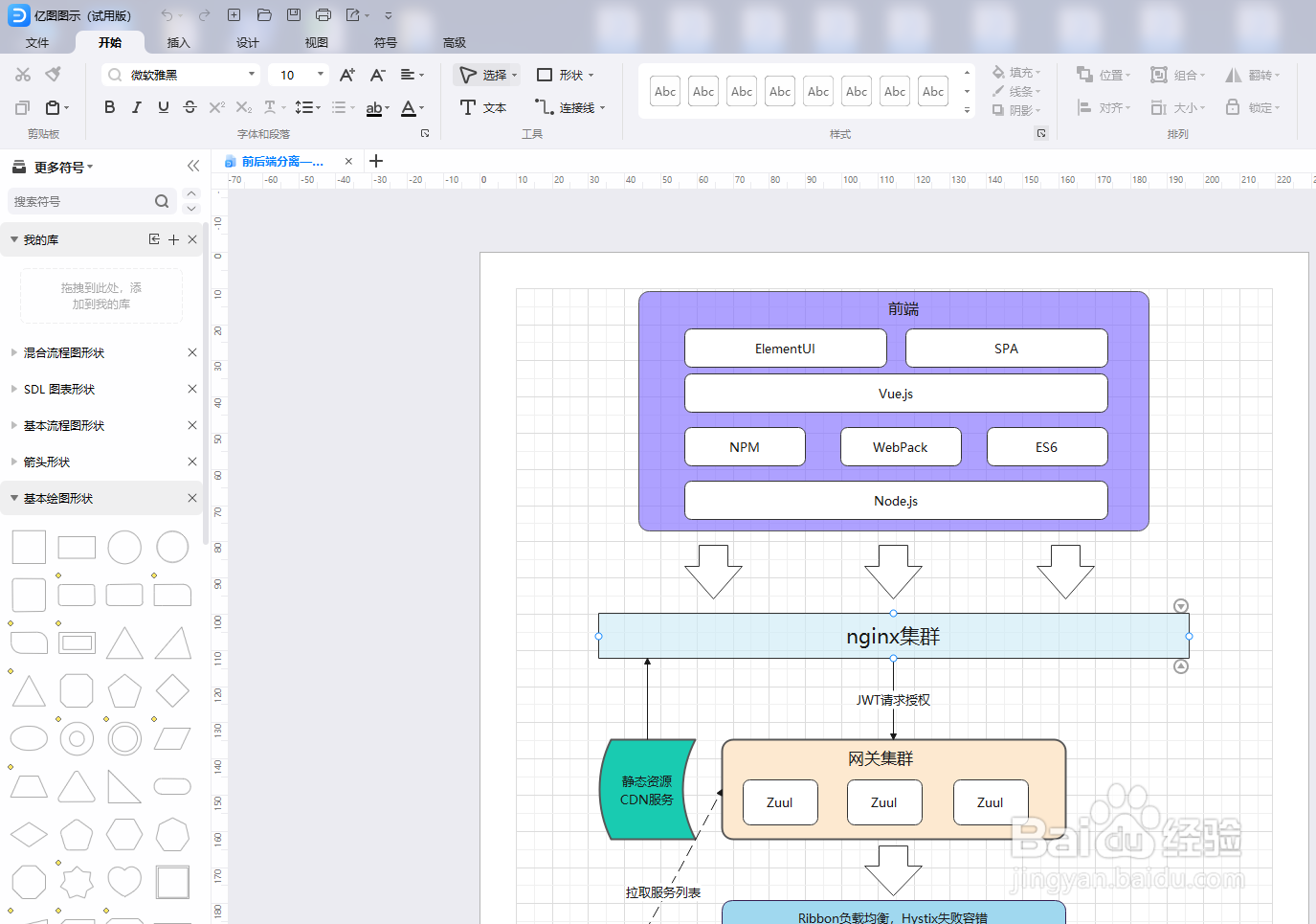Apply the first Abc style preset
Image resolution: width=1316 pixels, height=924 pixels.
[x=665, y=92]
